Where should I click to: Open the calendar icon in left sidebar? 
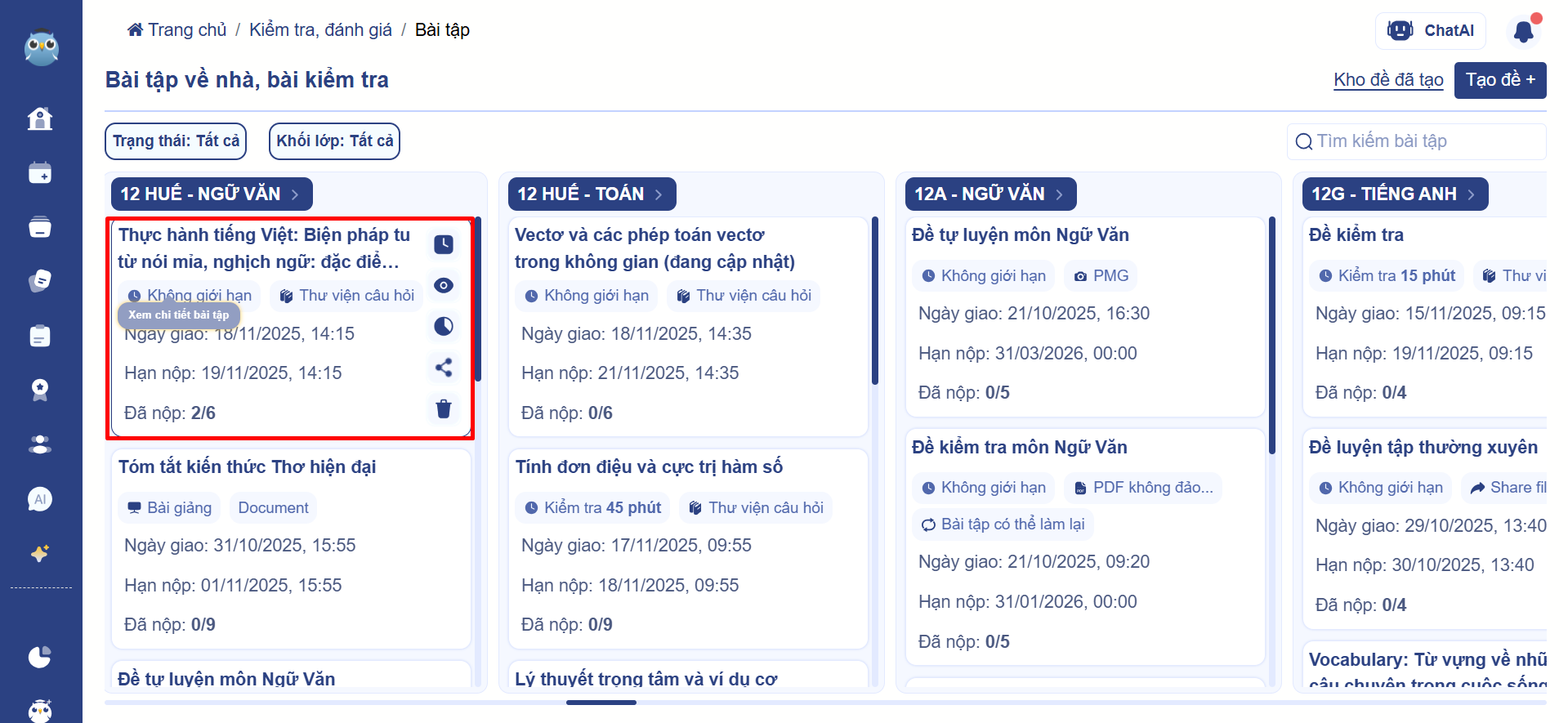(40, 173)
